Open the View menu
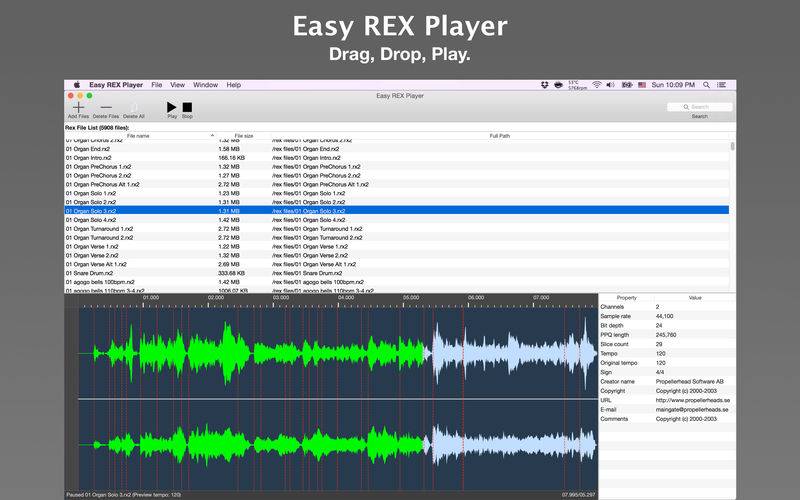The image size is (800, 500). pos(178,85)
